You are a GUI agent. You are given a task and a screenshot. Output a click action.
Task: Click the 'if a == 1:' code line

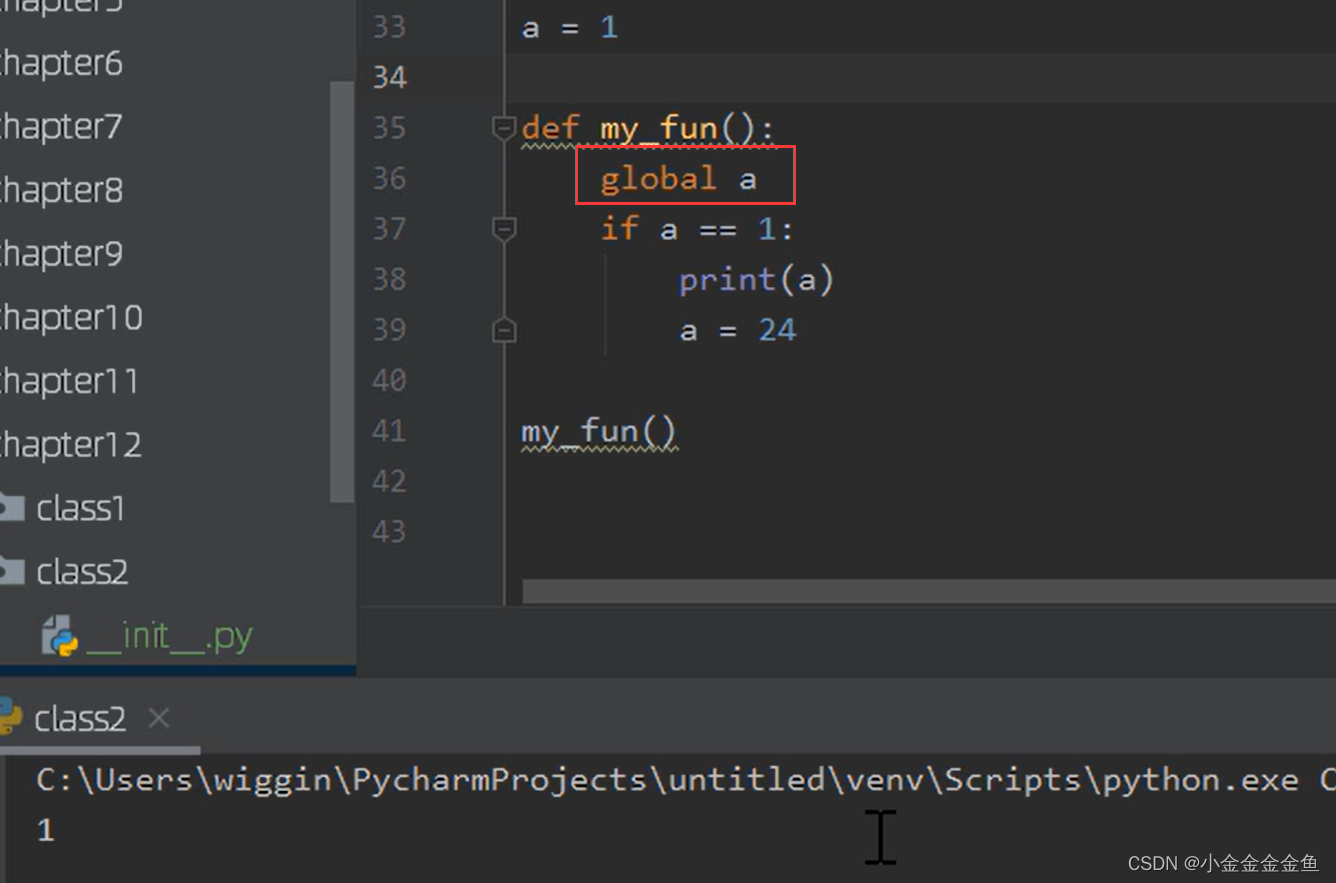[x=697, y=230]
